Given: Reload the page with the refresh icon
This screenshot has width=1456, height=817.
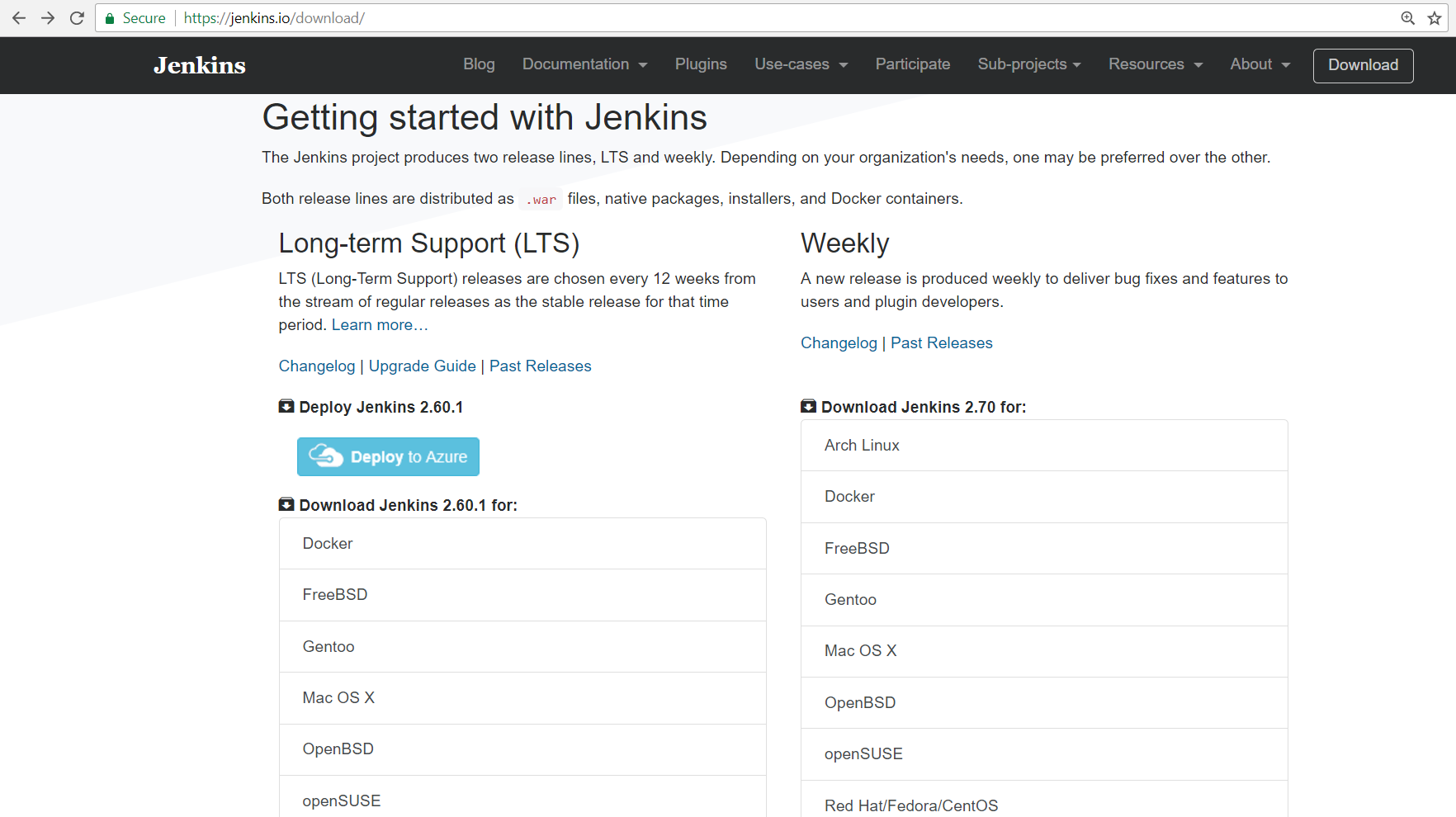Looking at the screenshot, I should point(77,18).
